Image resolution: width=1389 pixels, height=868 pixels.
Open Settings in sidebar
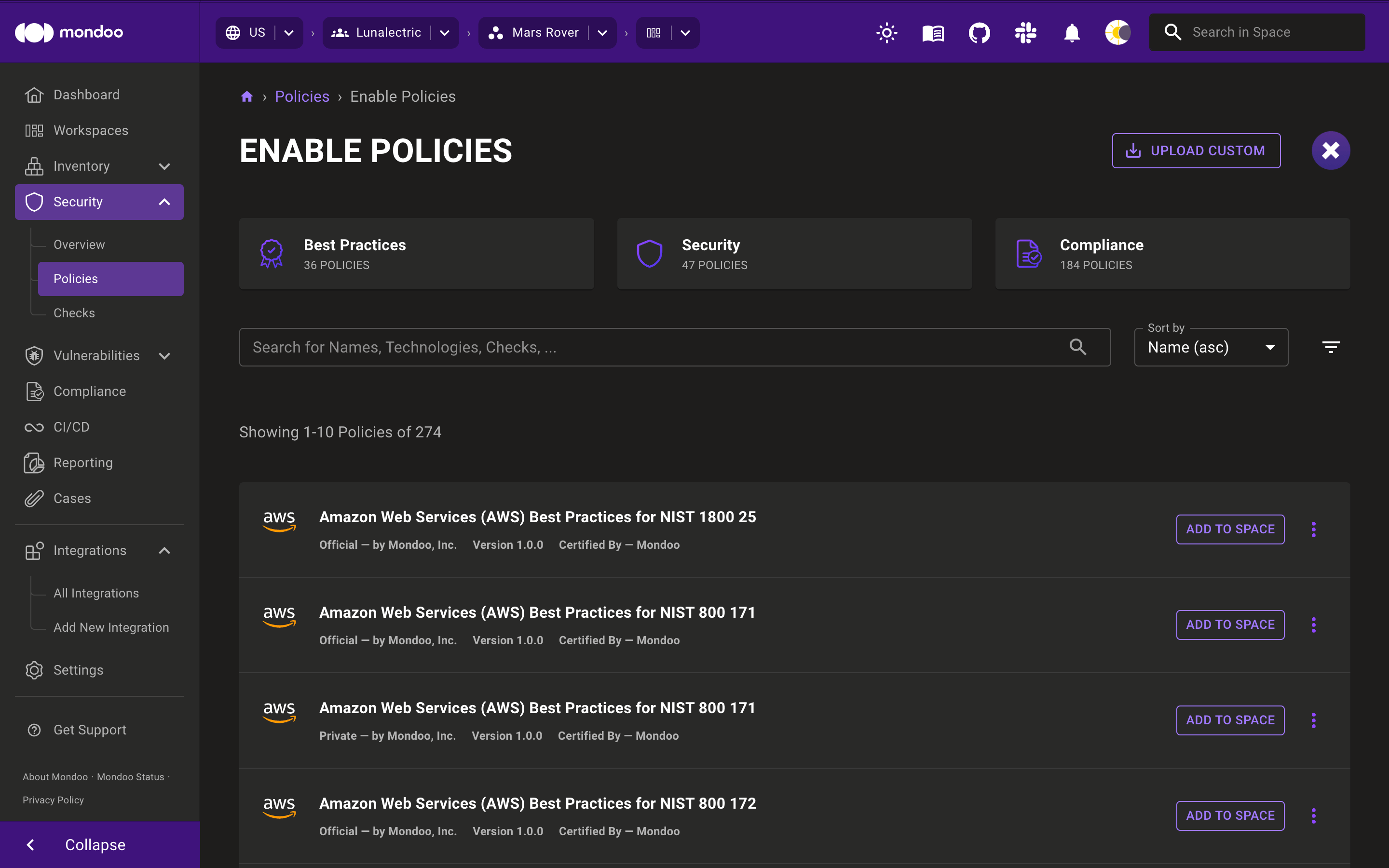(99, 670)
